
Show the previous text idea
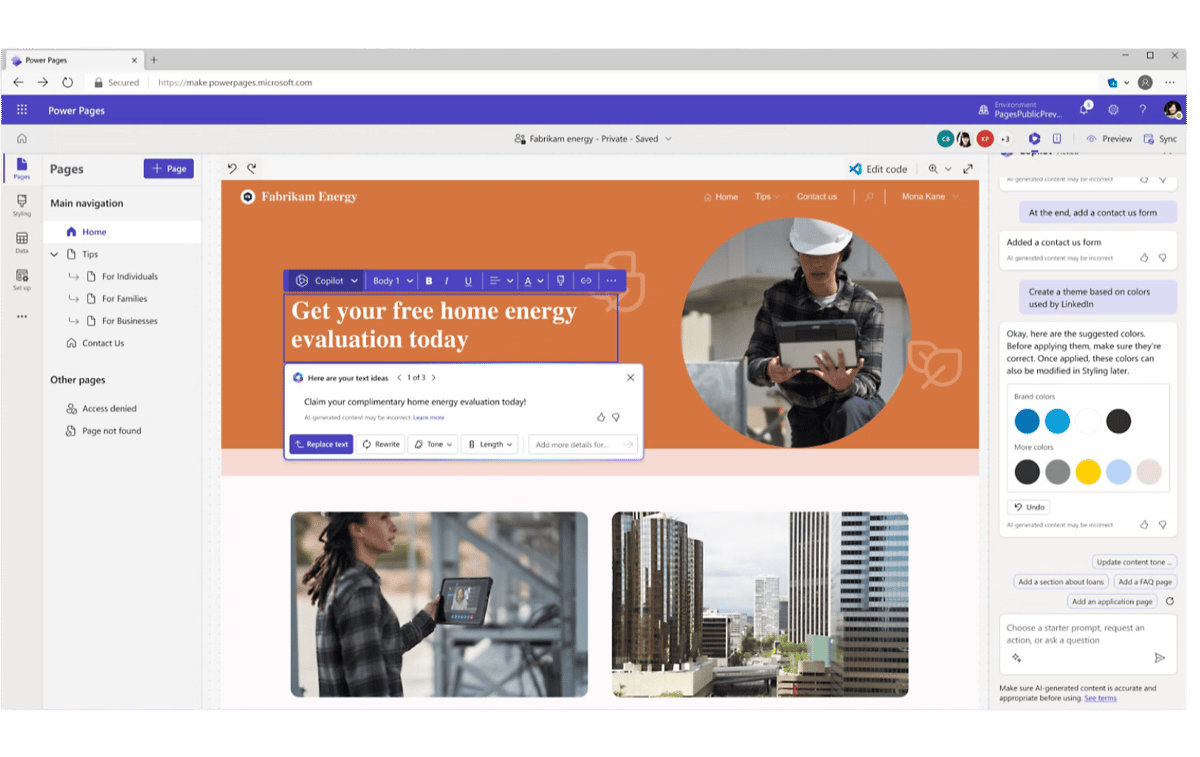point(400,378)
